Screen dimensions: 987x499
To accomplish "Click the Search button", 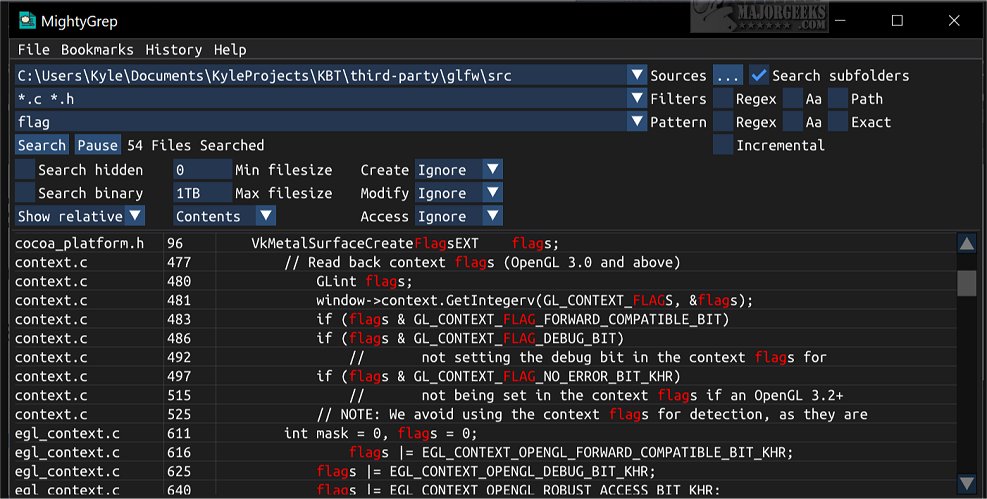I will (x=42, y=145).
